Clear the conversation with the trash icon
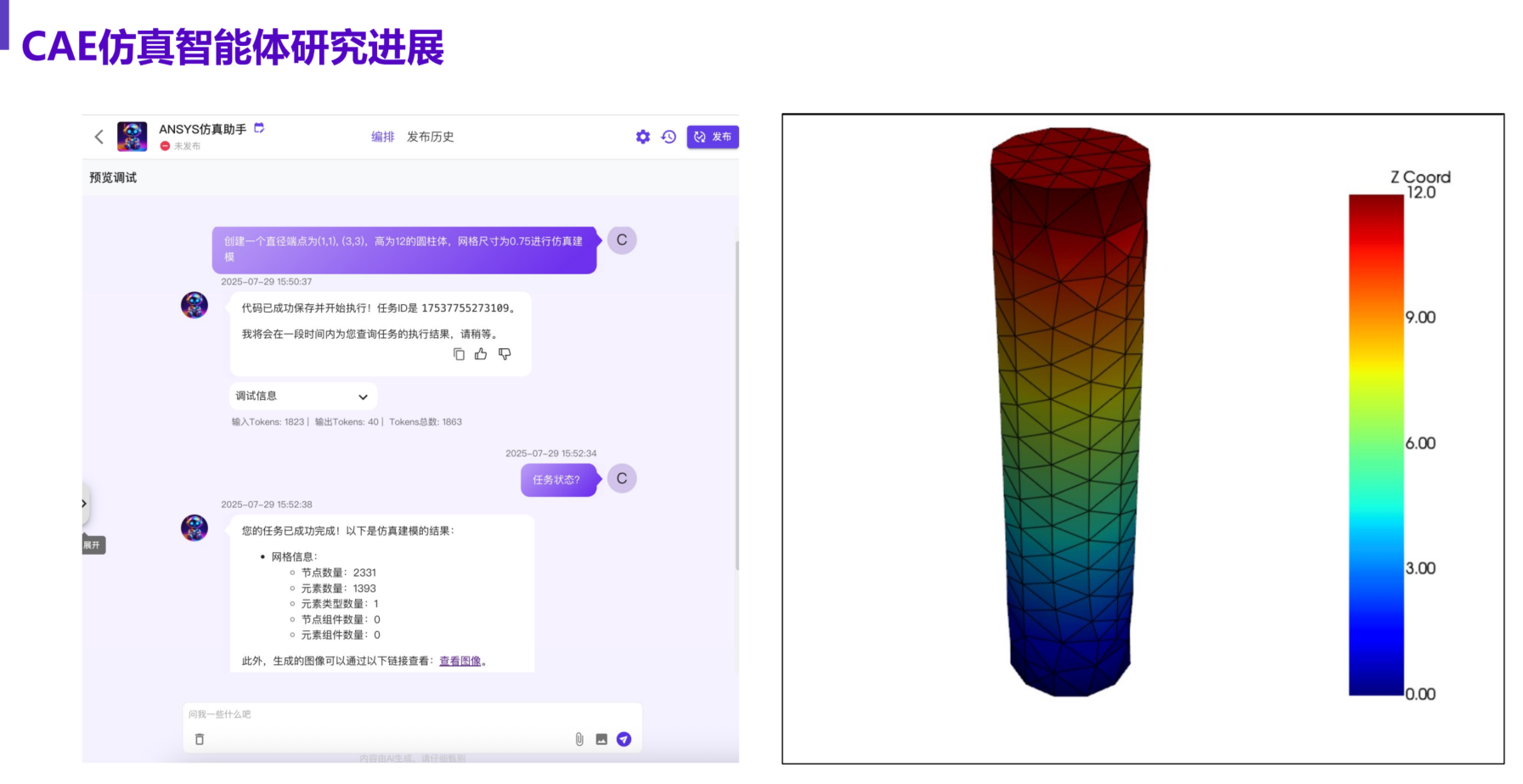This screenshot has height=784, width=1523. pos(200,739)
